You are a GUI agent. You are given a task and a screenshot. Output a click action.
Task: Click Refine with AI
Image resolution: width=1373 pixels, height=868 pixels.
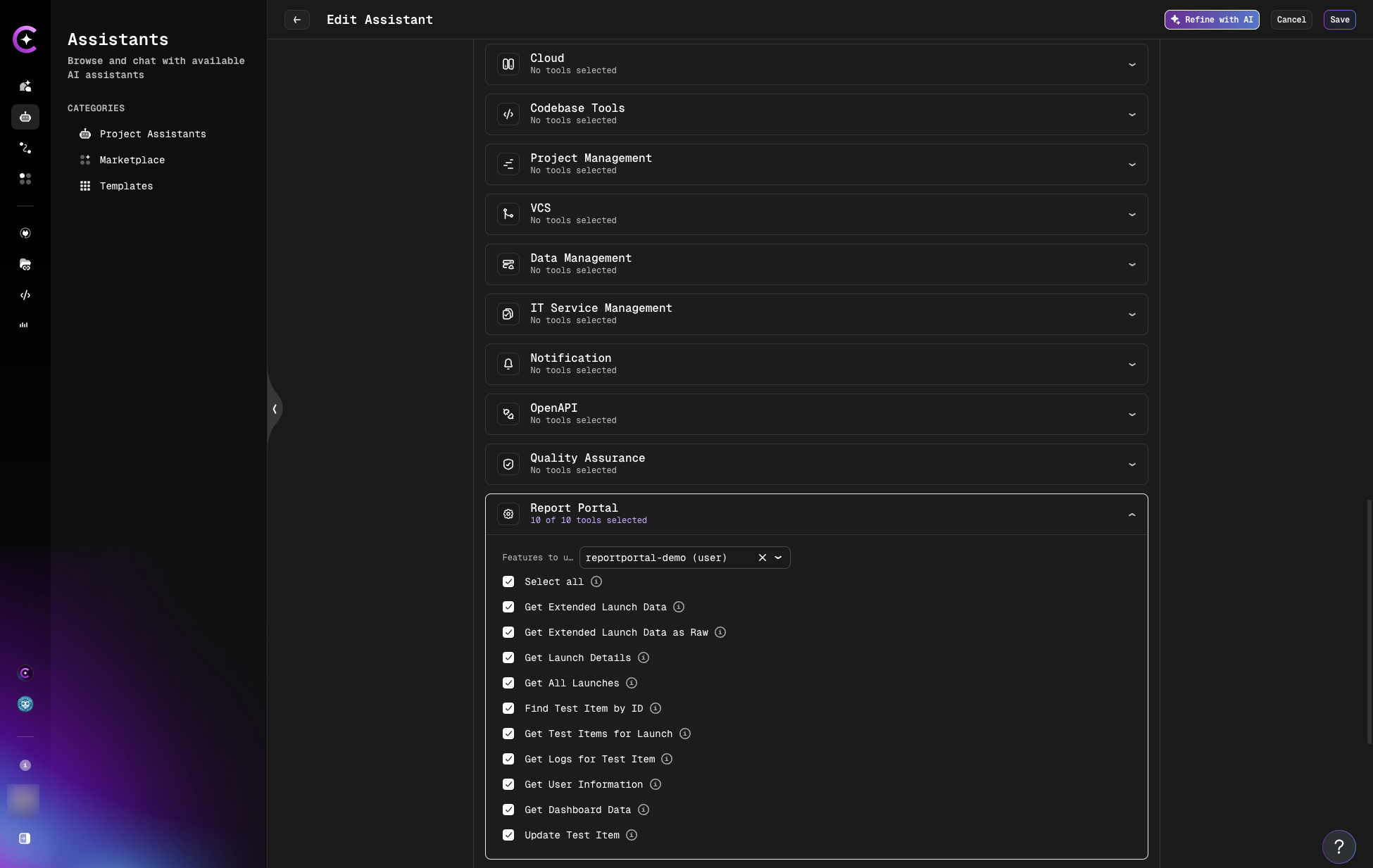click(1211, 19)
